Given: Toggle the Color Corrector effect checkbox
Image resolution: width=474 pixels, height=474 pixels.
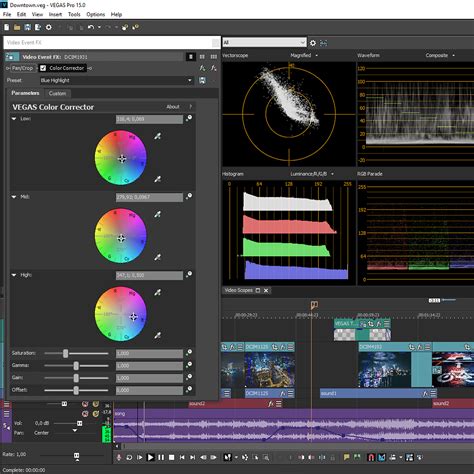Looking at the screenshot, I should tap(43, 68).
